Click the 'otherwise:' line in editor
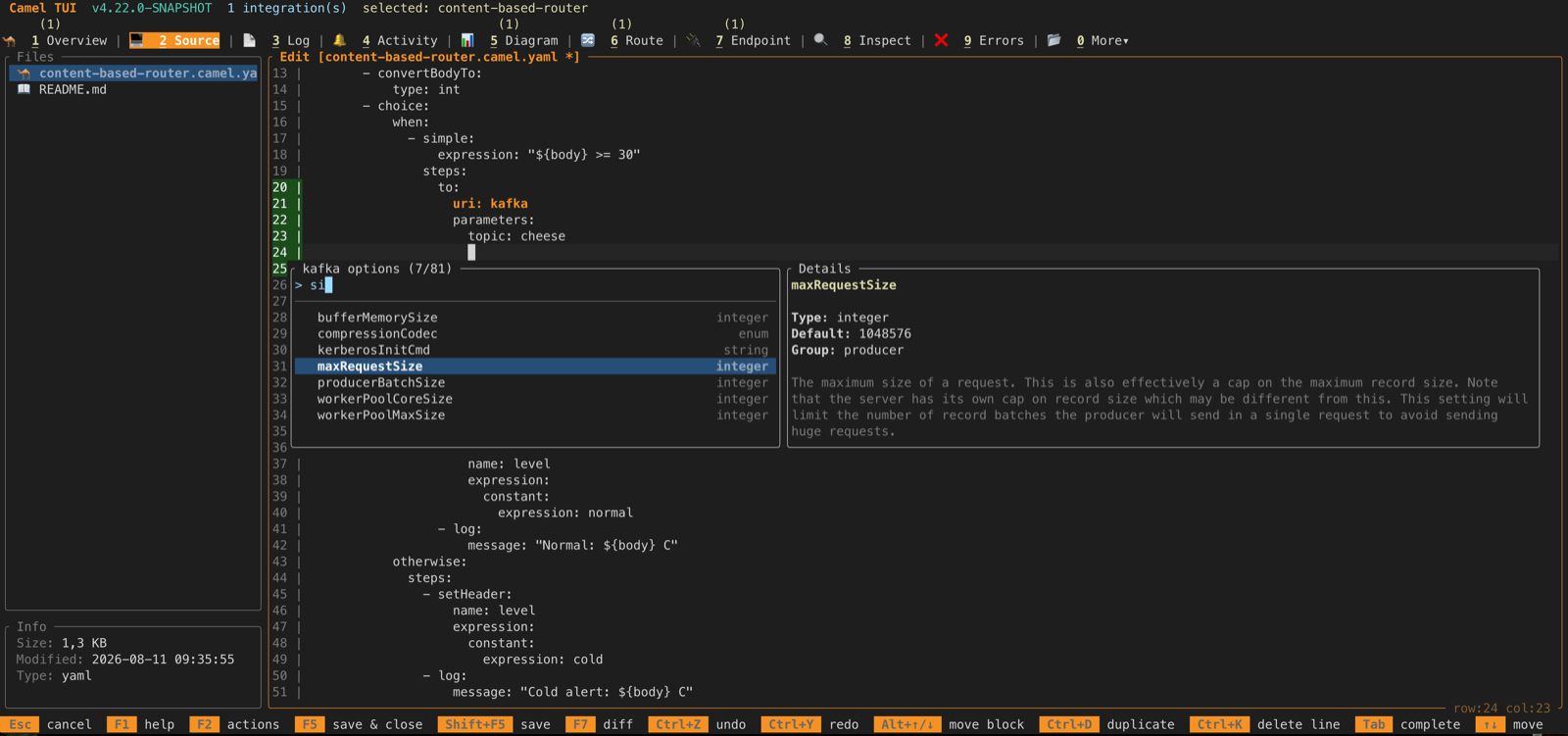Viewport: 1568px width, 736px height. point(430,562)
